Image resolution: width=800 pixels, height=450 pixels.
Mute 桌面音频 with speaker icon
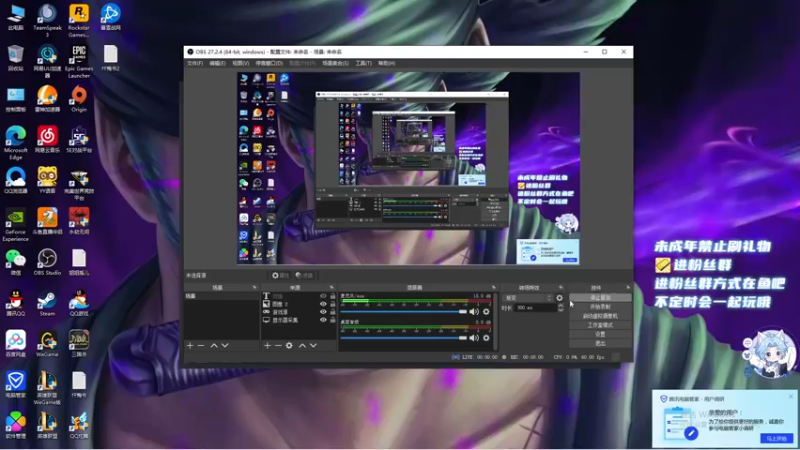point(474,338)
